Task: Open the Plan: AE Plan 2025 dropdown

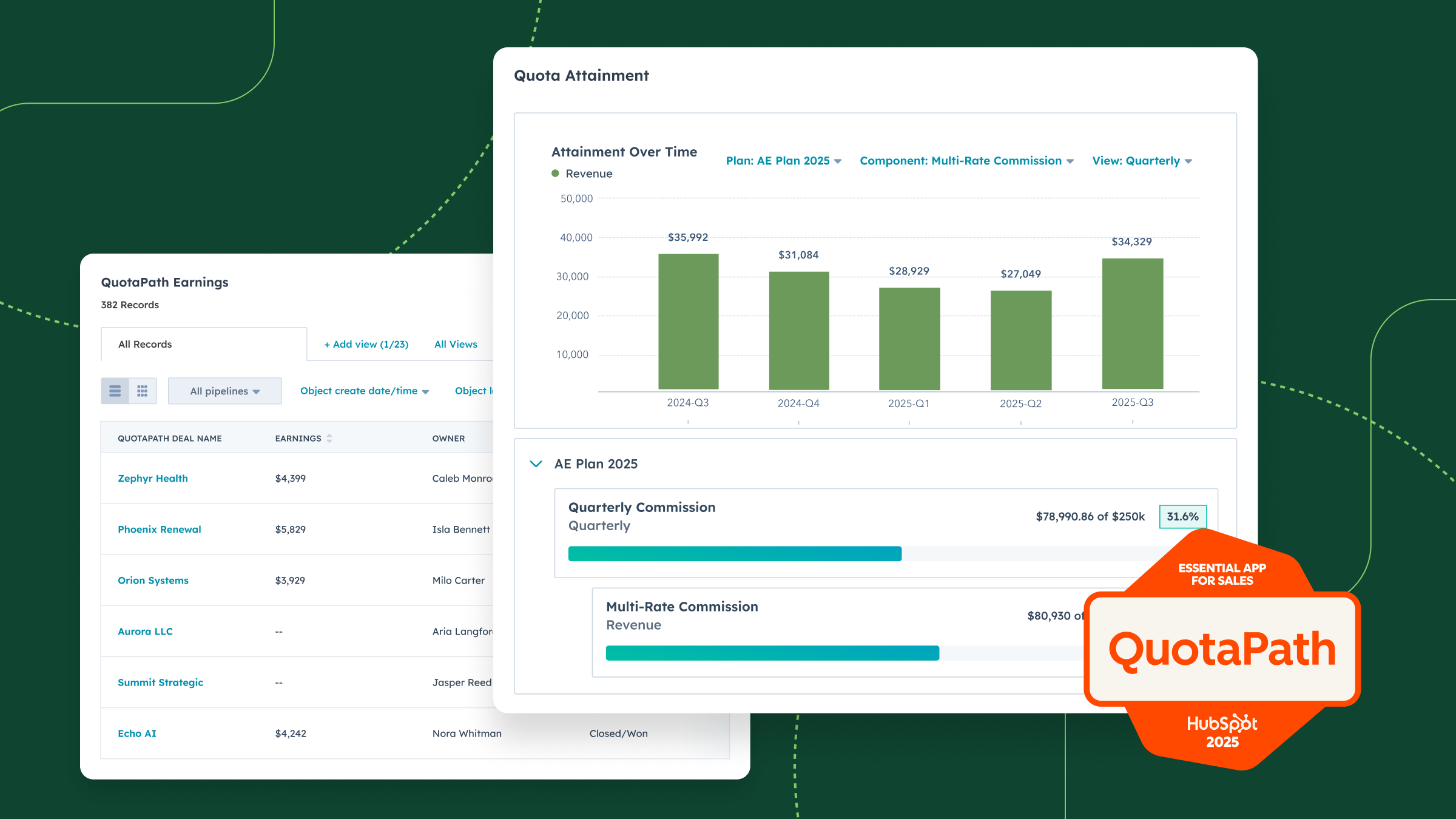Action: point(783,161)
